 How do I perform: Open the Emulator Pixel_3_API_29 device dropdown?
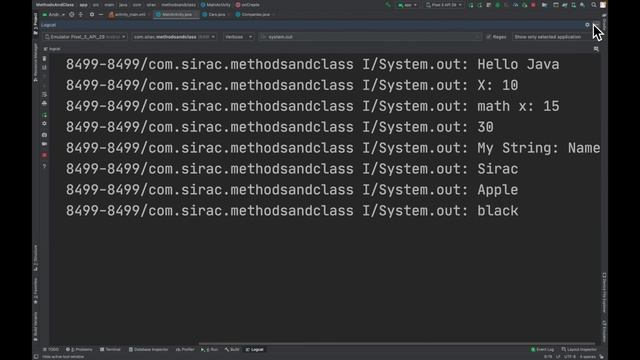[85, 37]
